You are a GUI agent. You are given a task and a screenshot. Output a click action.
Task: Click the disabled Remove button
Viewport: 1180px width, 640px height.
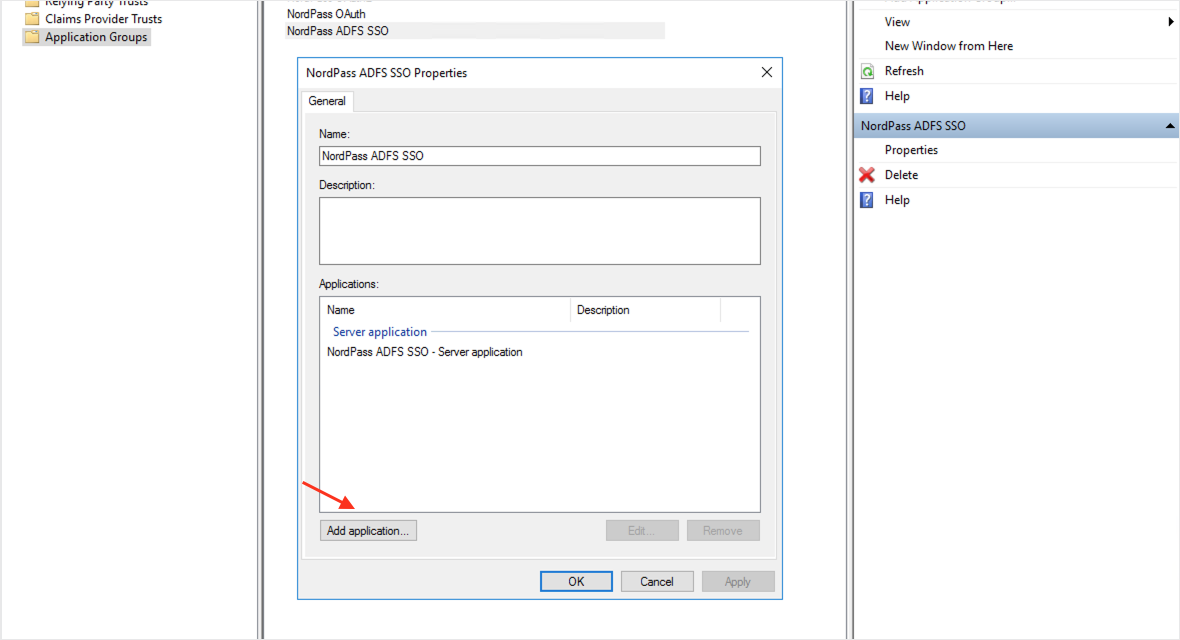point(722,531)
